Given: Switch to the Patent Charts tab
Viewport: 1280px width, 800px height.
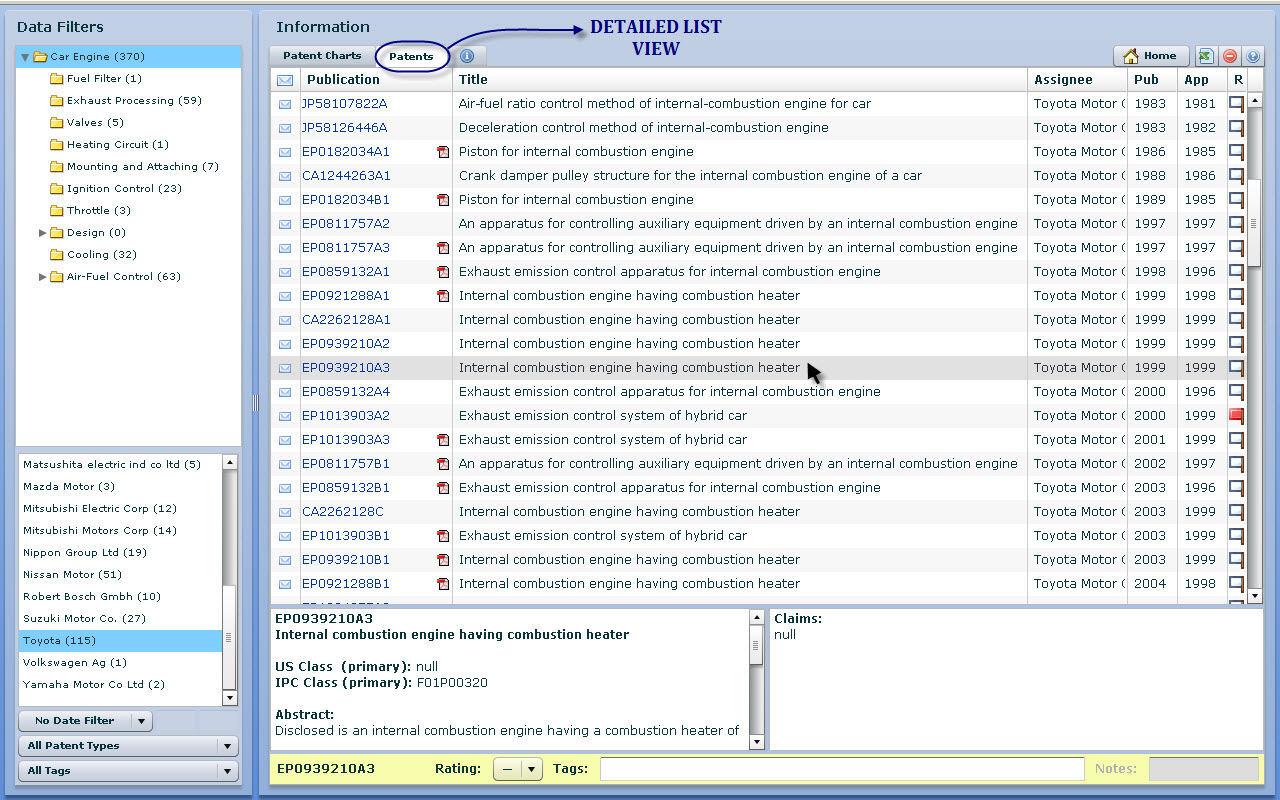Looking at the screenshot, I should pos(322,56).
